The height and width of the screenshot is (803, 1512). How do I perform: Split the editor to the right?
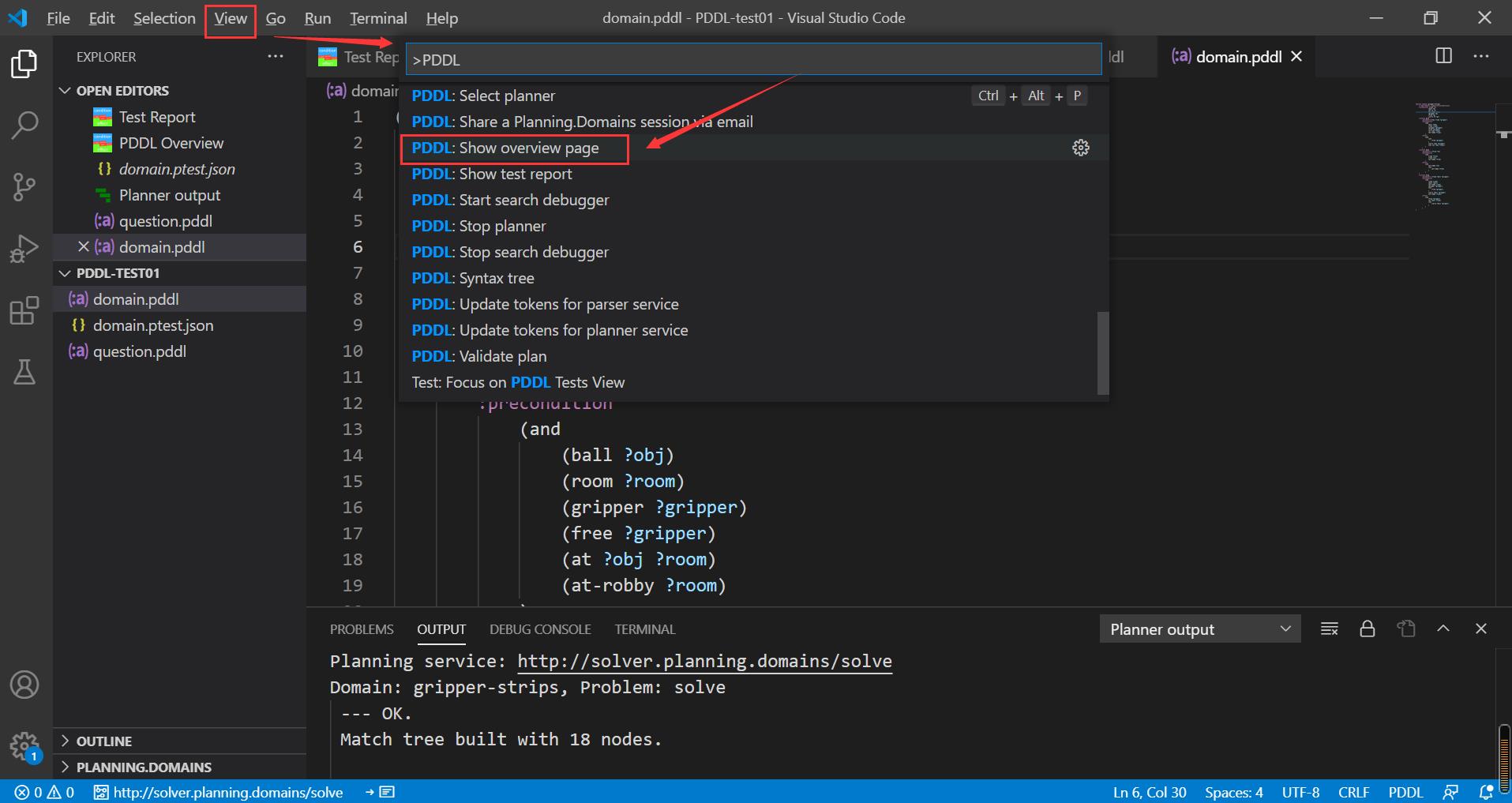click(x=1443, y=56)
